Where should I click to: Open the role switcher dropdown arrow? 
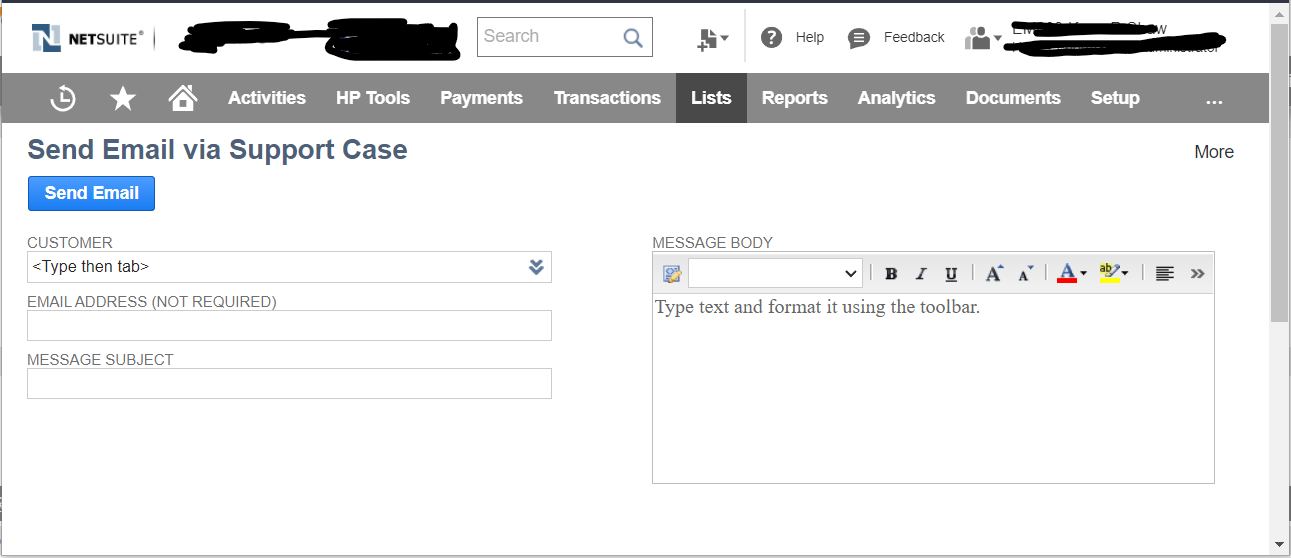998,39
